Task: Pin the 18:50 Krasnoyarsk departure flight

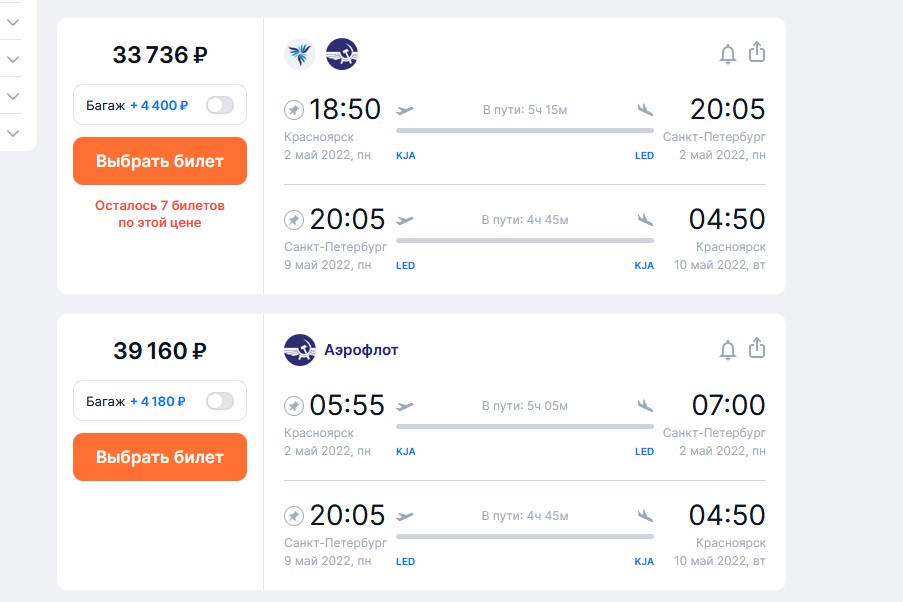Action: coord(294,109)
